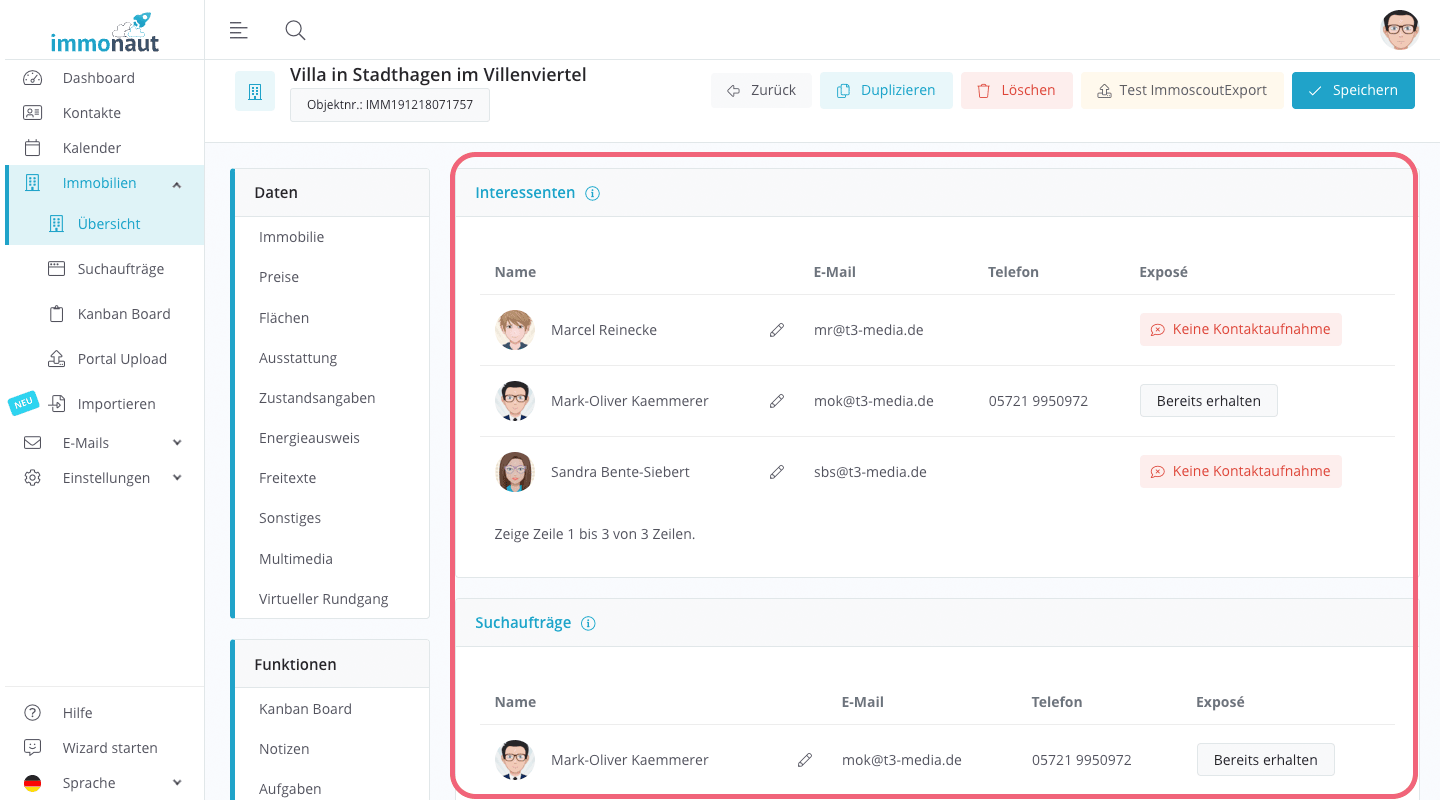Viewport: 1440px width, 800px height.
Task: Open the info icon beside Suchaufträge heading
Action: point(588,624)
